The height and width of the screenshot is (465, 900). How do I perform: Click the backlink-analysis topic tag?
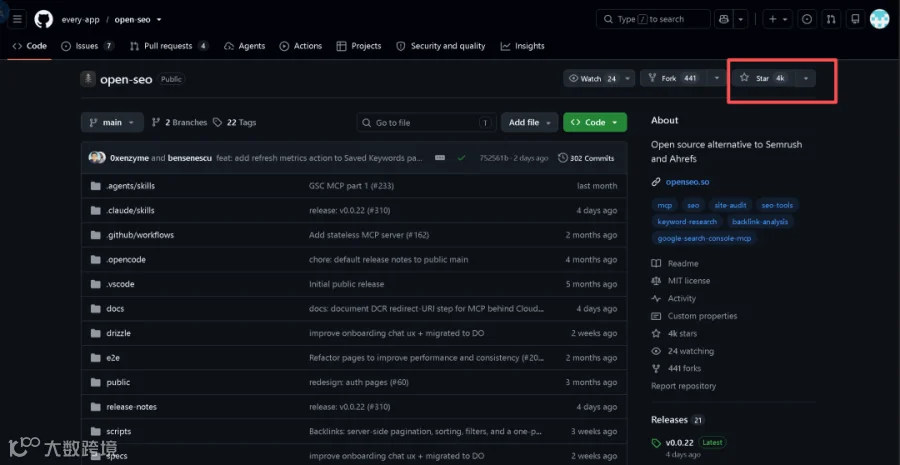click(x=760, y=222)
